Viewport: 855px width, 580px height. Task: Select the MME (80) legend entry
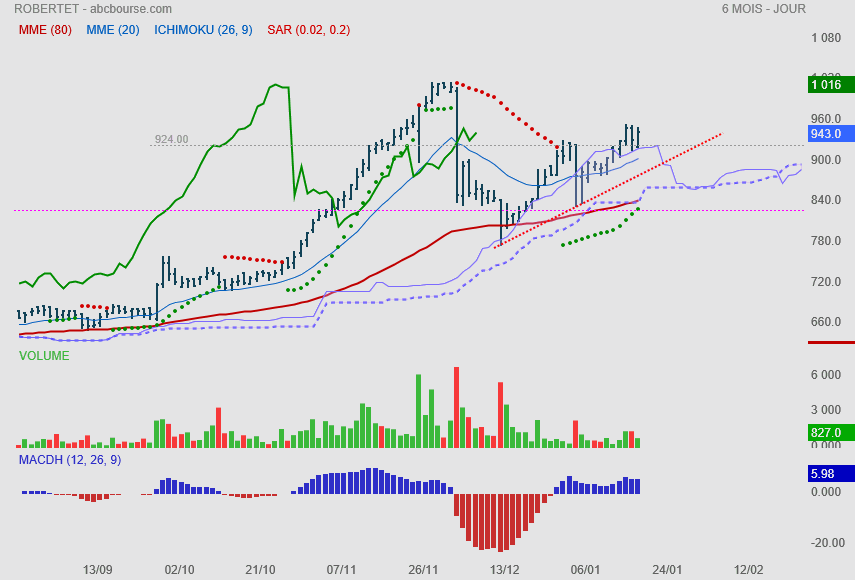point(45,30)
